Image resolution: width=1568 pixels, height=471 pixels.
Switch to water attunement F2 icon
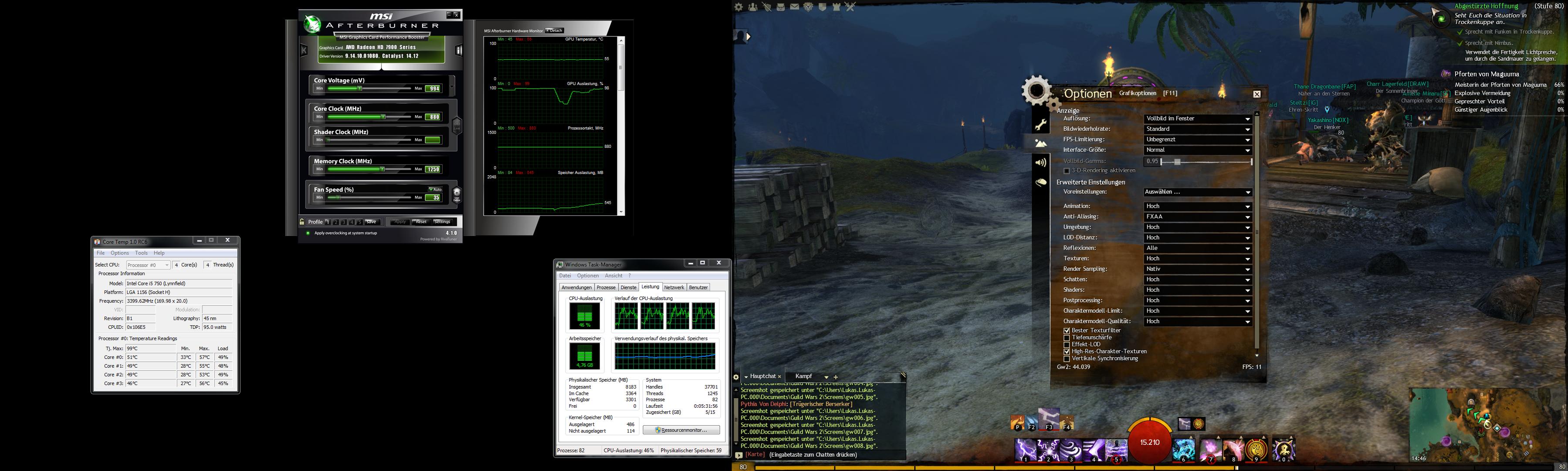point(1032,423)
